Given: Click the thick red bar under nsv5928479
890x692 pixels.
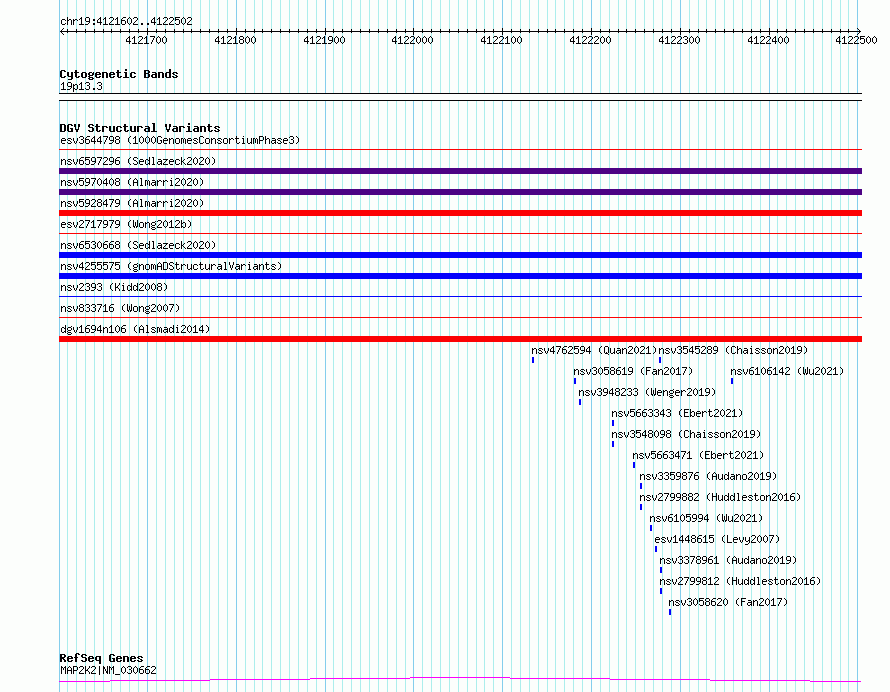Looking at the screenshot, I should 460,213.
